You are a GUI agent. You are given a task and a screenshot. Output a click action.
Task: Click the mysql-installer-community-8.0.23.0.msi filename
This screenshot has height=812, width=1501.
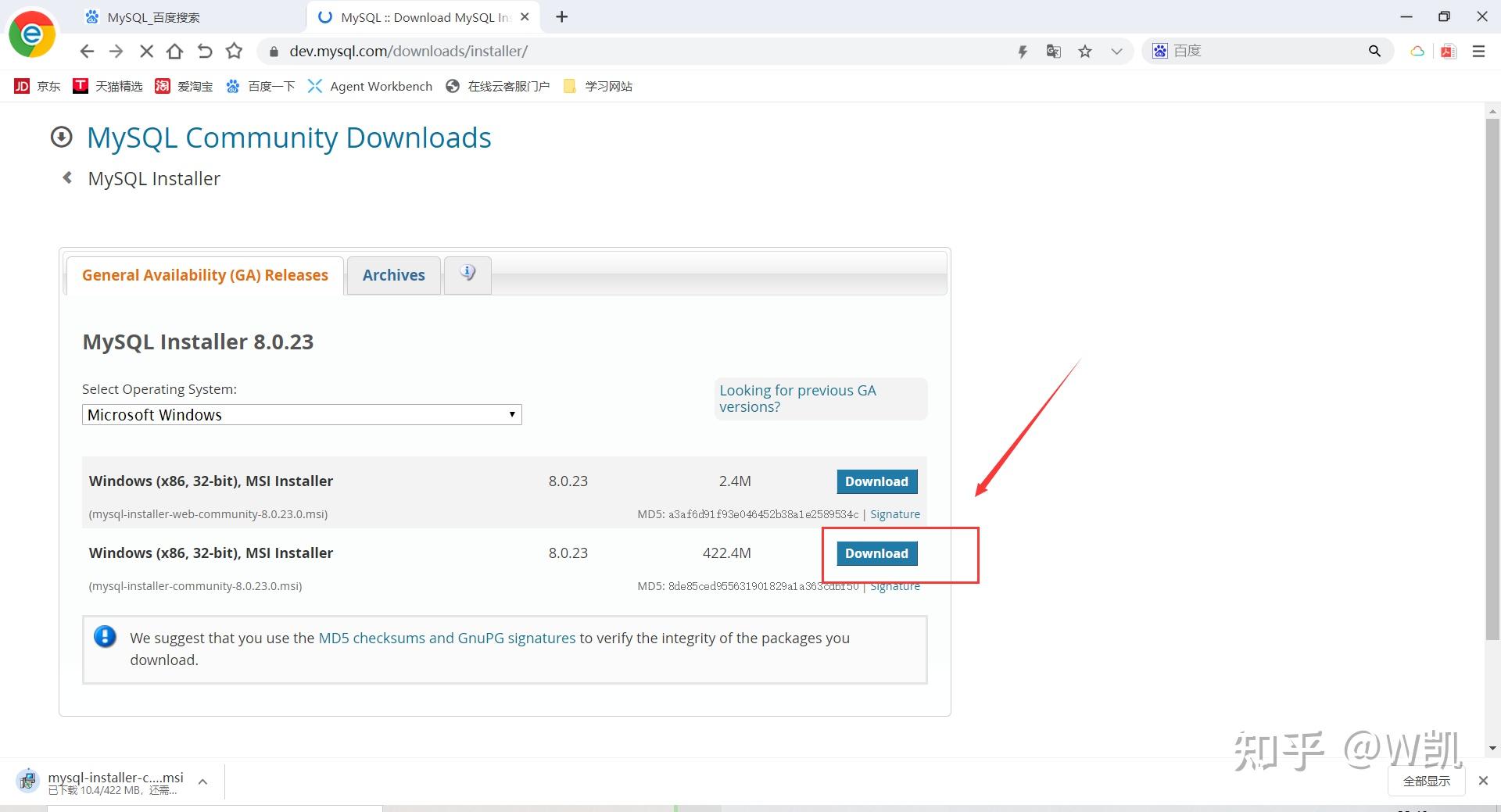[x=195, y=586]
